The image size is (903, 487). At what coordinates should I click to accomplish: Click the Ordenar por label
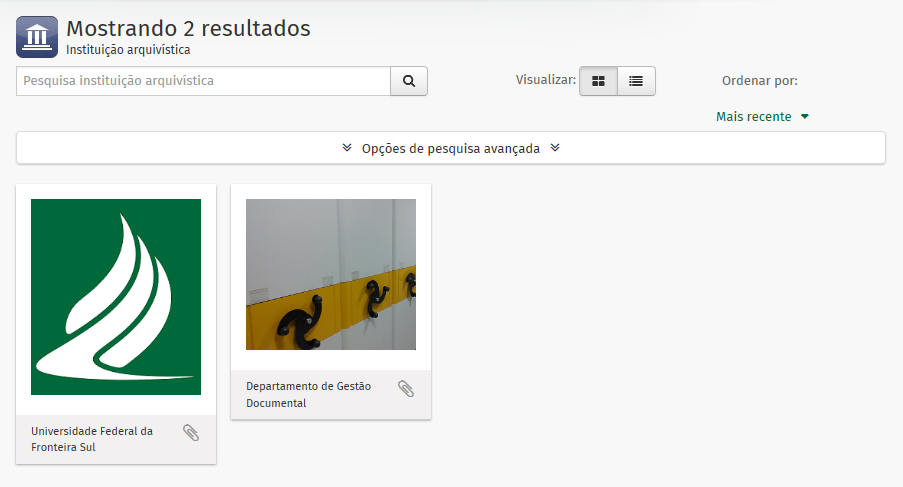pos(760,81)
